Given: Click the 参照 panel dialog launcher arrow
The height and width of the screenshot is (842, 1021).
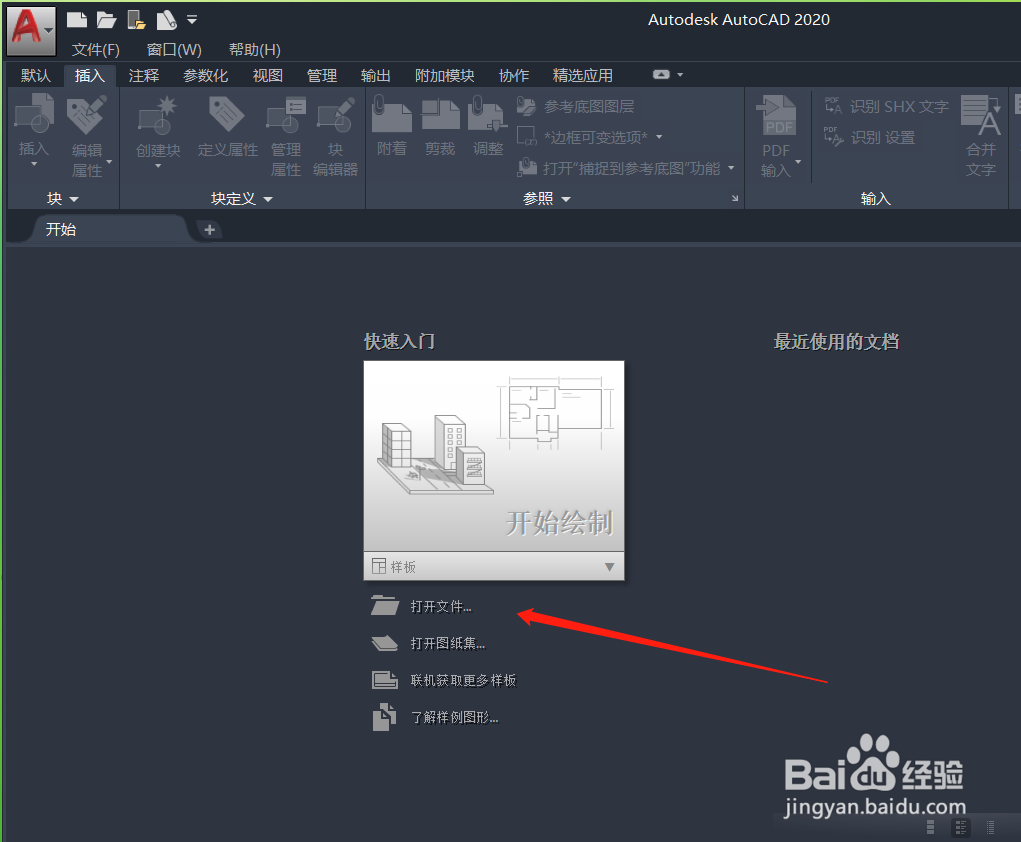Looking at the screenshot, I should point(734,199).
